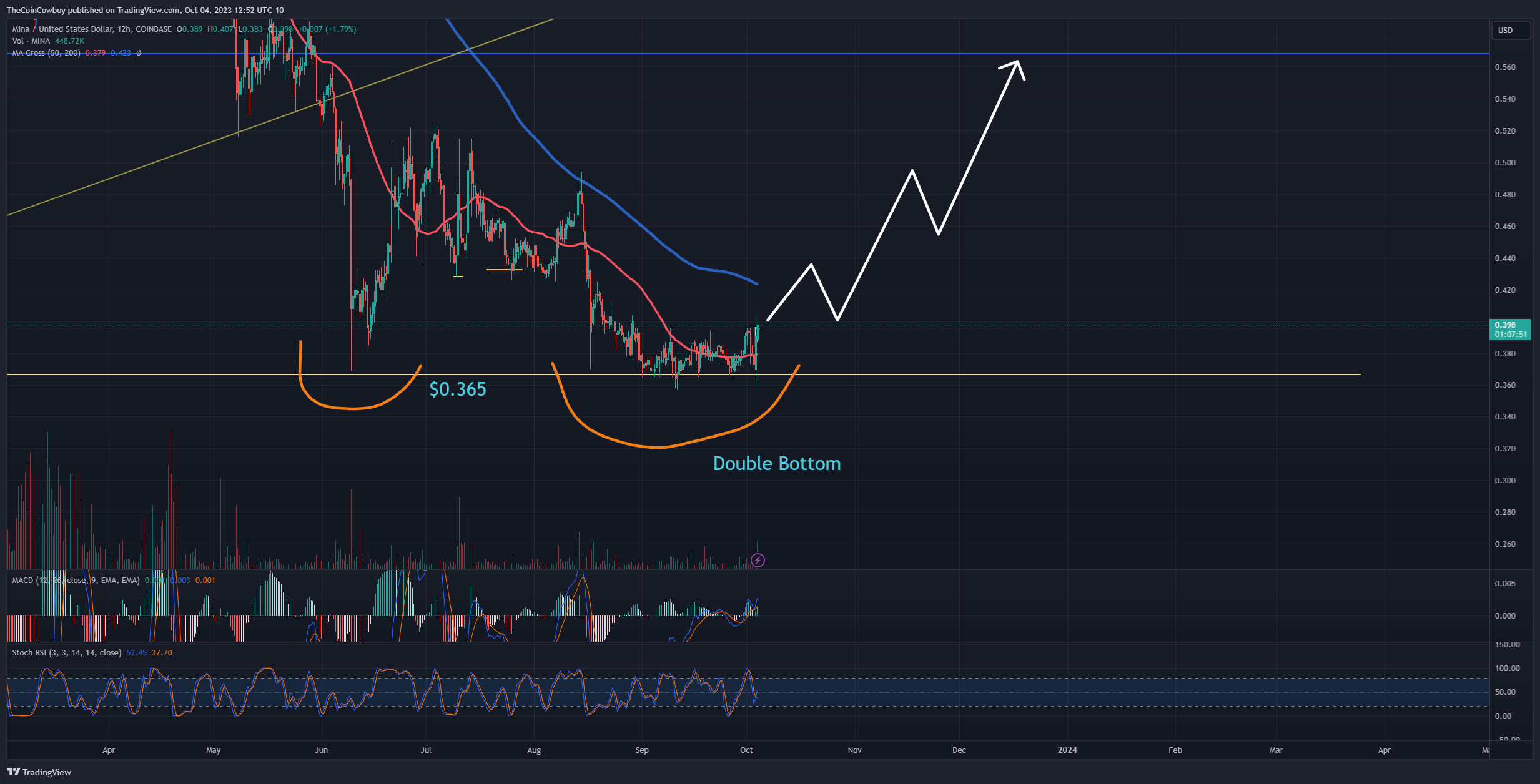Click the Mar label on time axis
Screen dimensions: 1540x784
point(1276,750)
